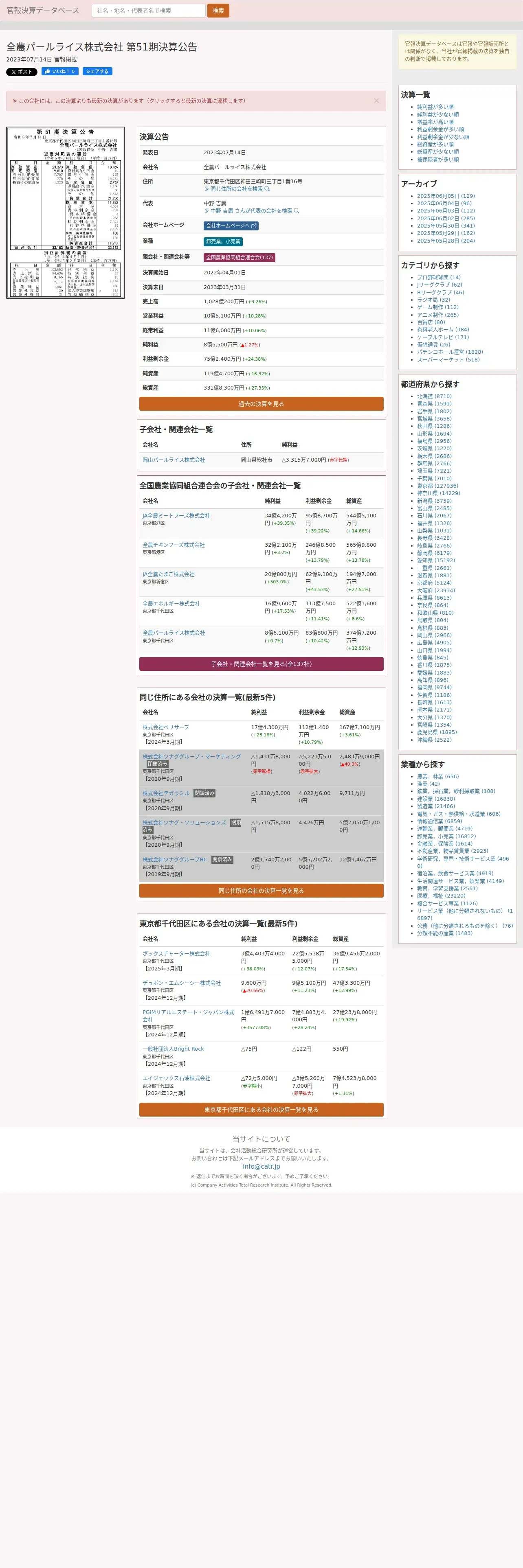523x1568 pixels.
Task: Select prefecture 大阪府 (23934)
Action: tap(436, 590)
